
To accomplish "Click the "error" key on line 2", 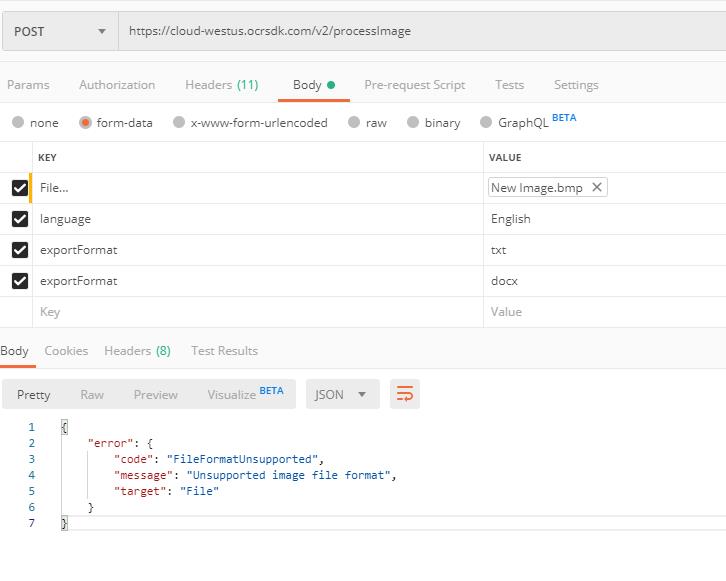I will (x=110, y=444).
